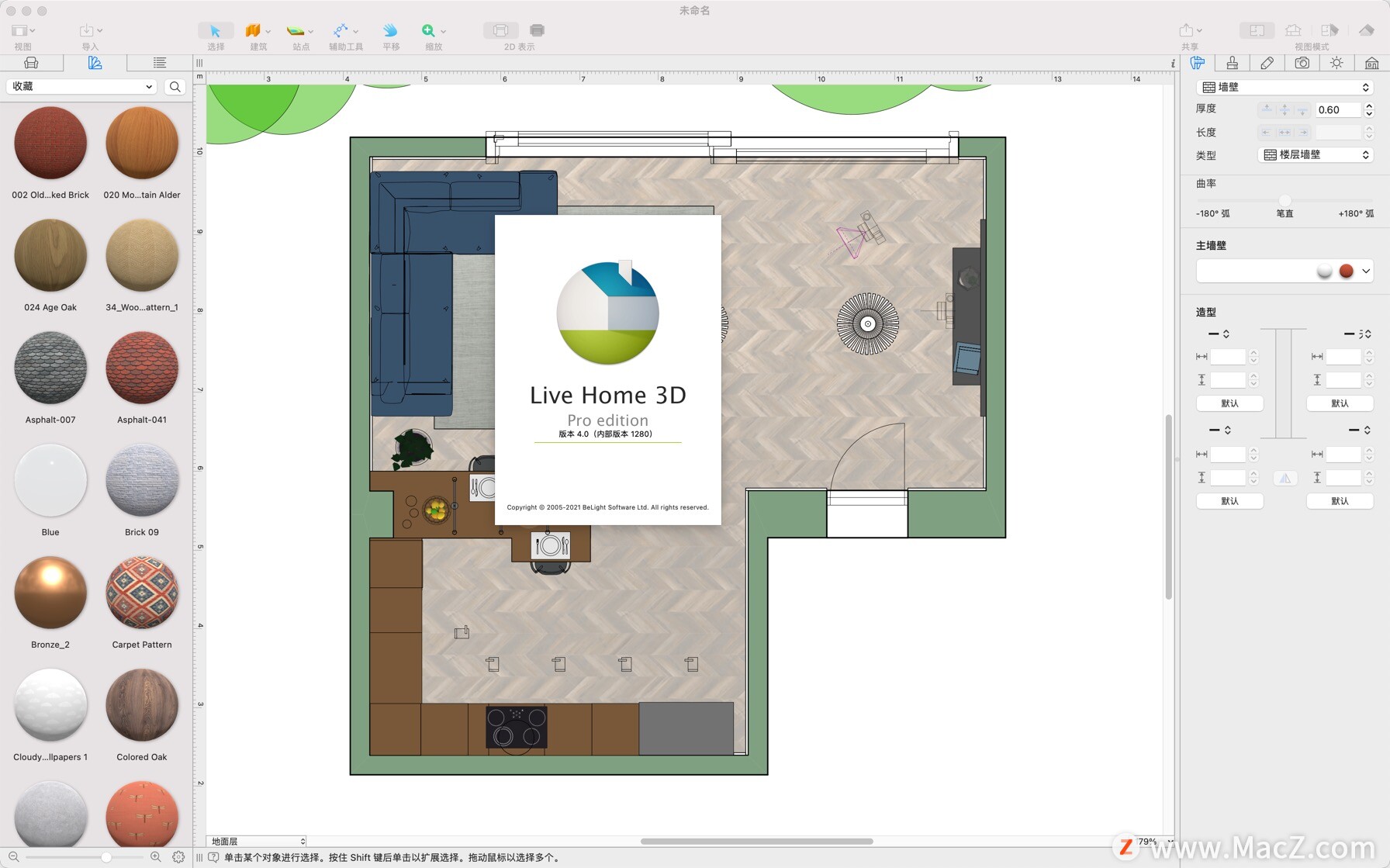The image size is (1390, 868).
Task: Switch to 2D plan view mode
Action: click(1257, 30)
